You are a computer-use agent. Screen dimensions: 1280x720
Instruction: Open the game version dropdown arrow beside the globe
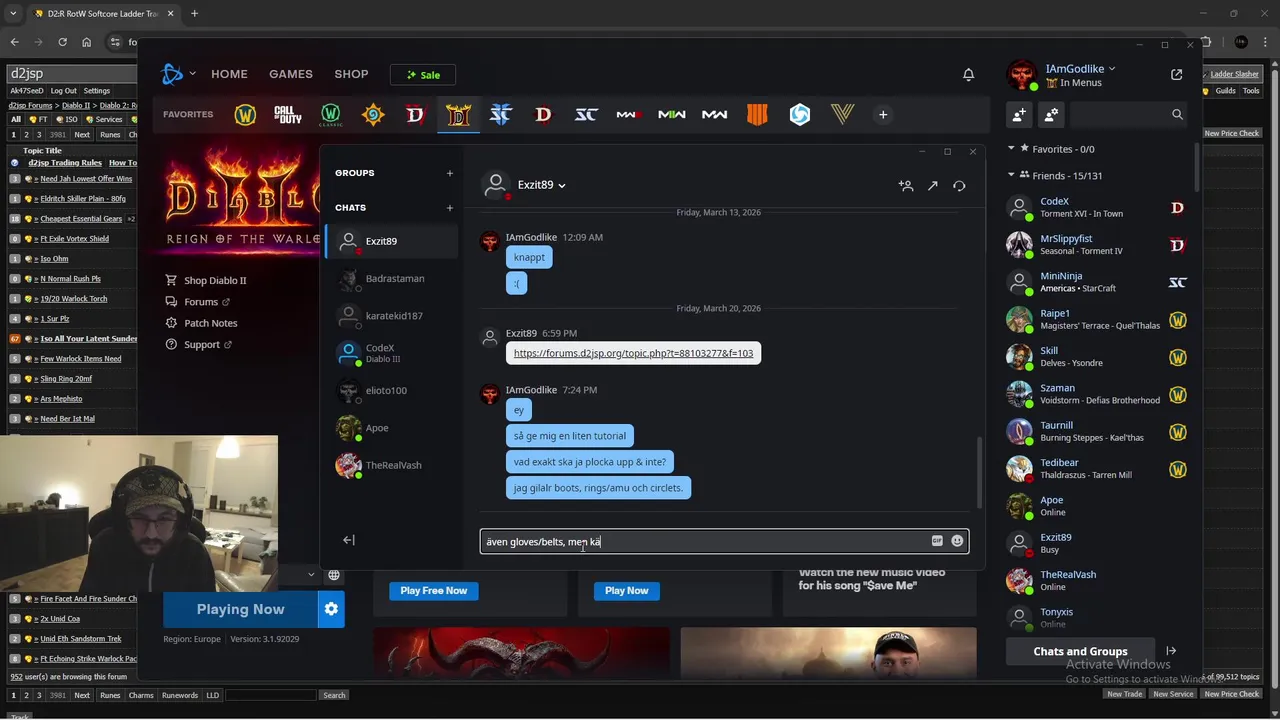[311, 575]
